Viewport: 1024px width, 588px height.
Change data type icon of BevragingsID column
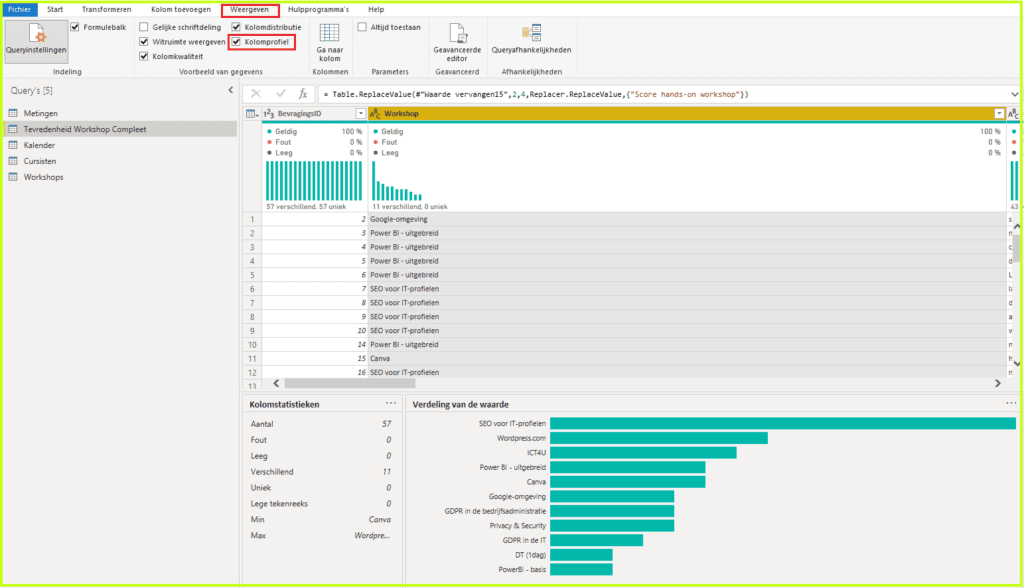coord(268,114)
